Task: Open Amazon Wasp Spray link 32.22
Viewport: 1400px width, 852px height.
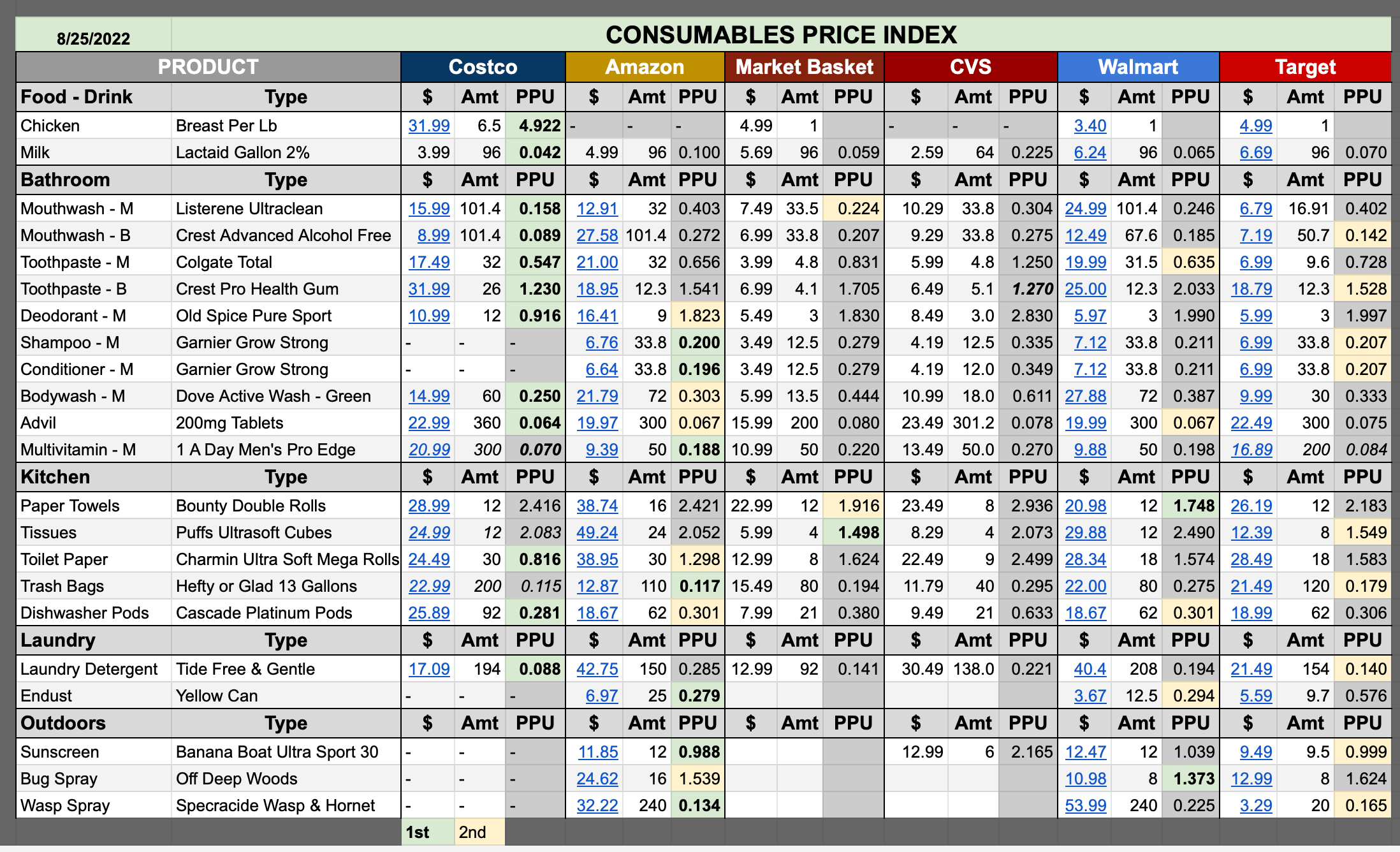Action: click(597, 805)
